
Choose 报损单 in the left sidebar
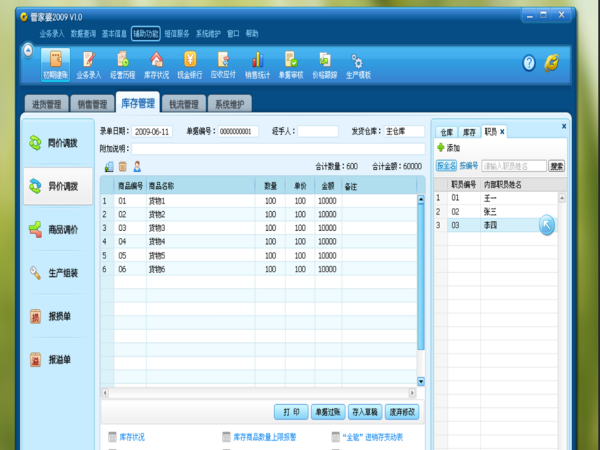[56, 316]
